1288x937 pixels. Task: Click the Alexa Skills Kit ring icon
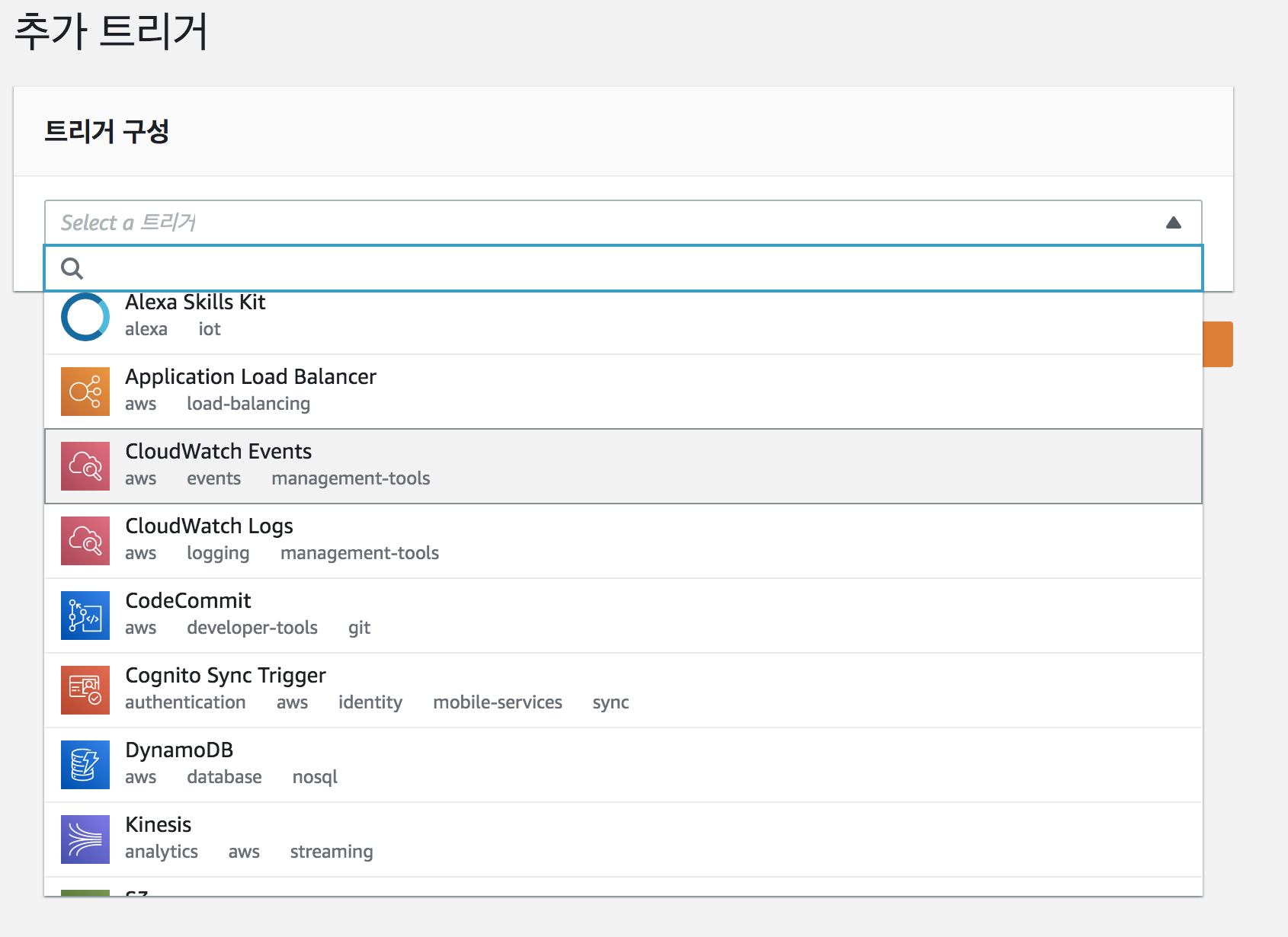(85, 317)
